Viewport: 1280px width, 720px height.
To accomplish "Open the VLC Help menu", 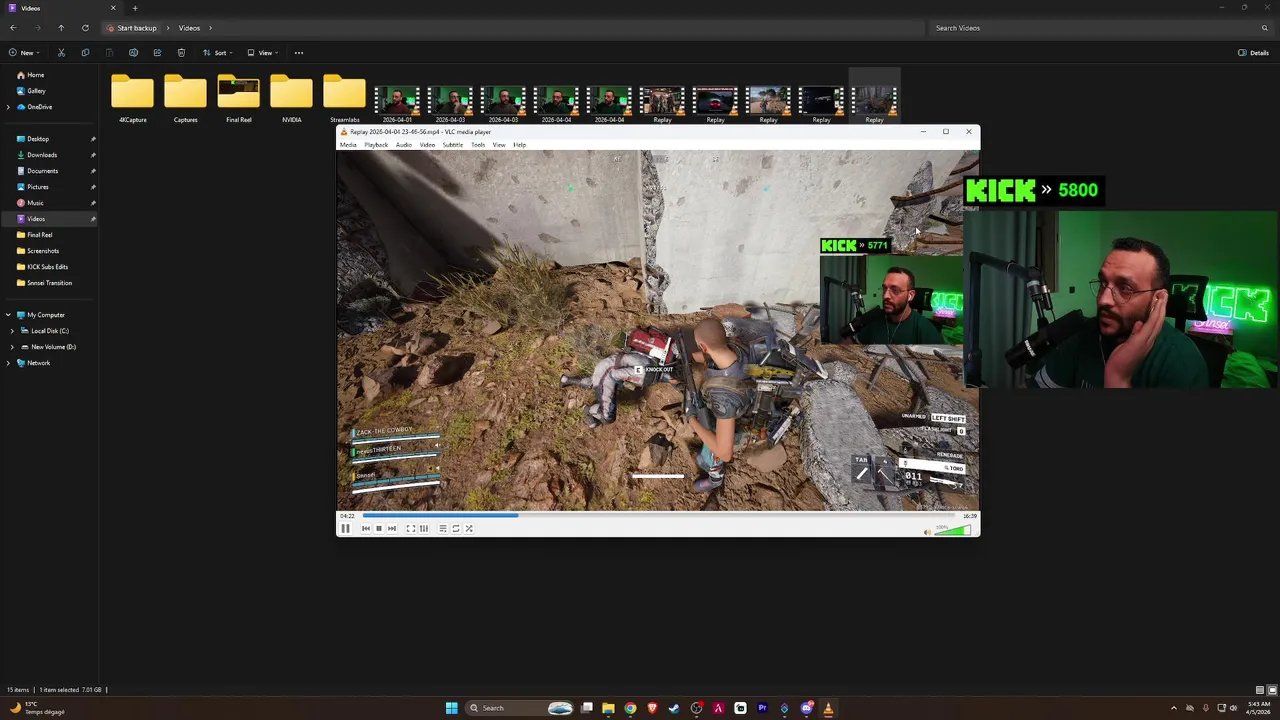I will click(519, 145).
